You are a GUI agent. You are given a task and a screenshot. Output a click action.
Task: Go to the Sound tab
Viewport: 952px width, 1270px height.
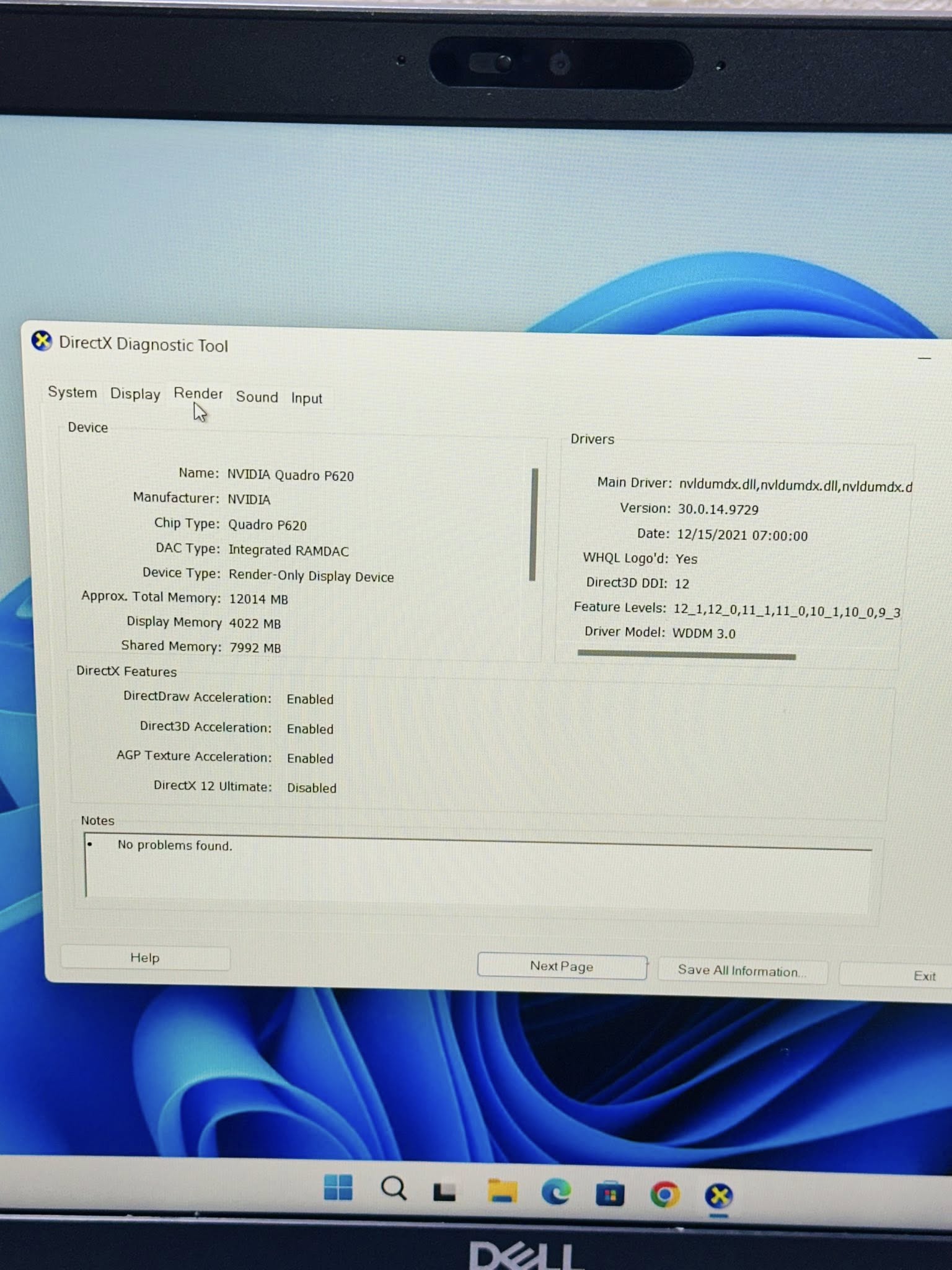click(x=257, y=397)
